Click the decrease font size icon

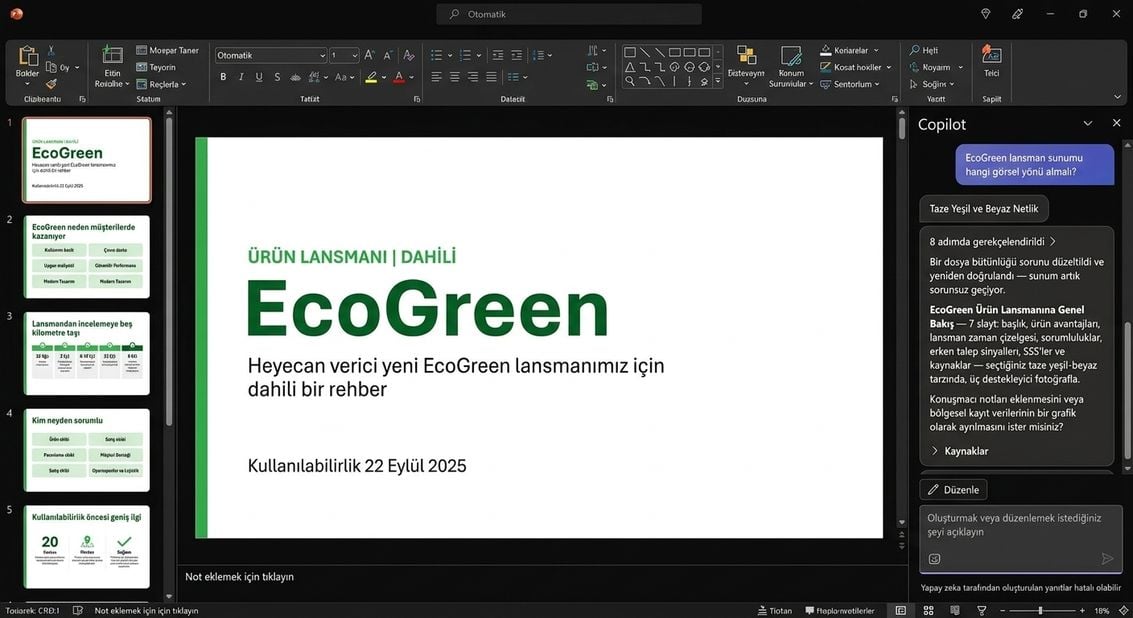(x=388, y=55)
